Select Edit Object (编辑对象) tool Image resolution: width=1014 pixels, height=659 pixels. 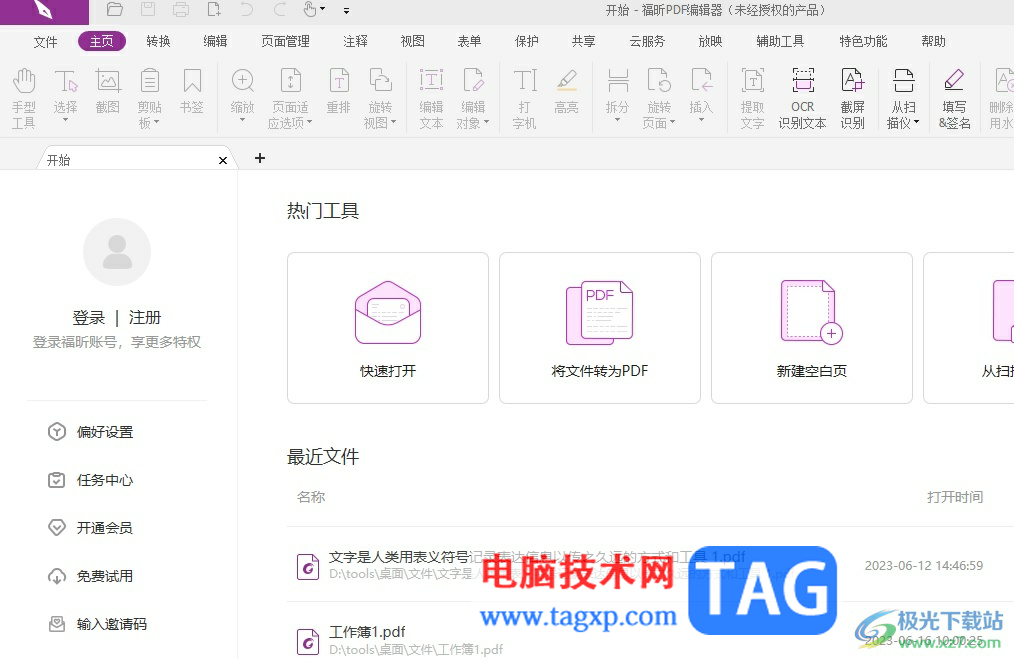473,98
